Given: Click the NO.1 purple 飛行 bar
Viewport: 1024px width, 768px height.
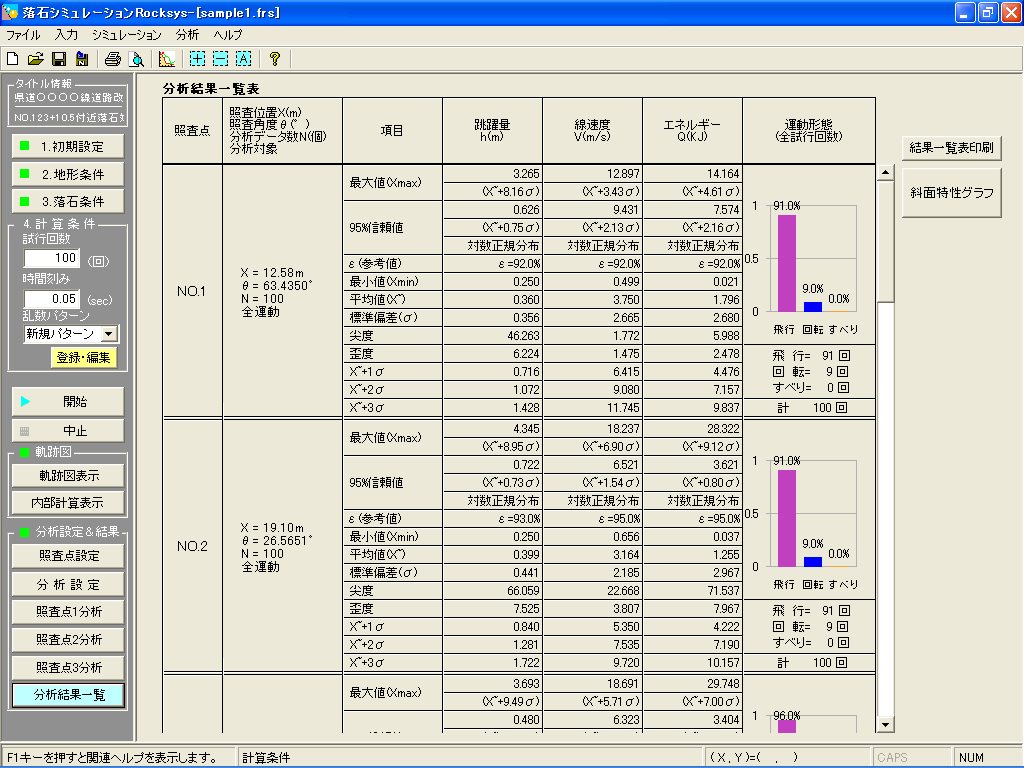Looking at the screenshot, I should point(786,263).
